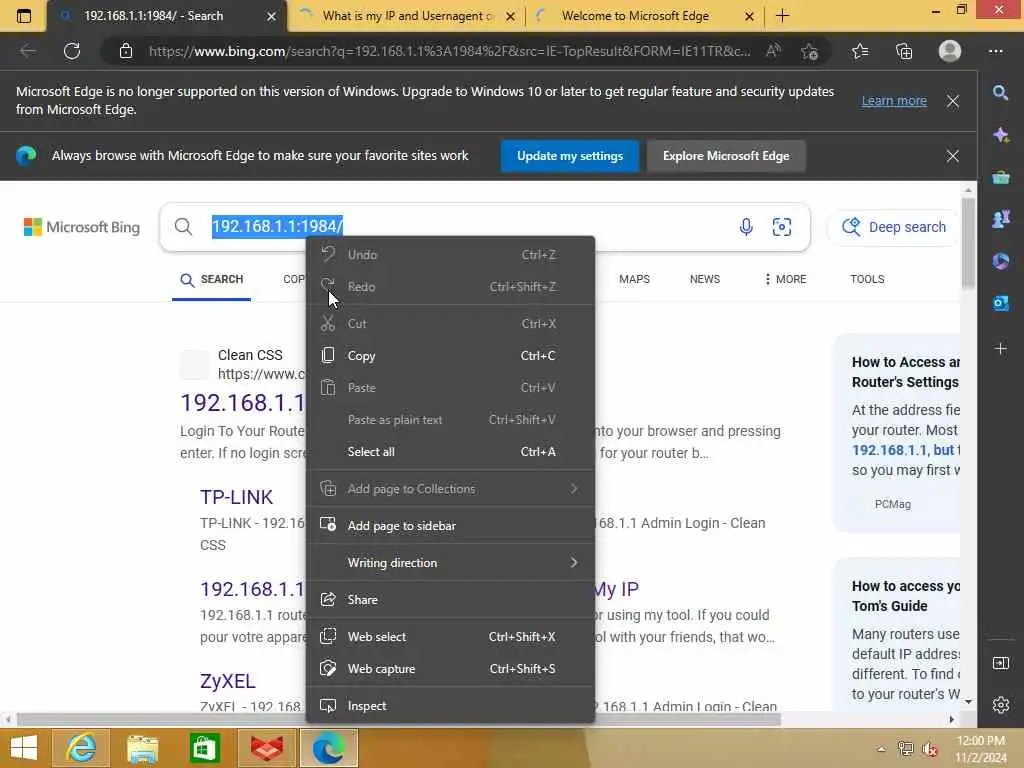Click the horizontal page scrollbar thumb

pyautogui.click(x=398, y=720)
